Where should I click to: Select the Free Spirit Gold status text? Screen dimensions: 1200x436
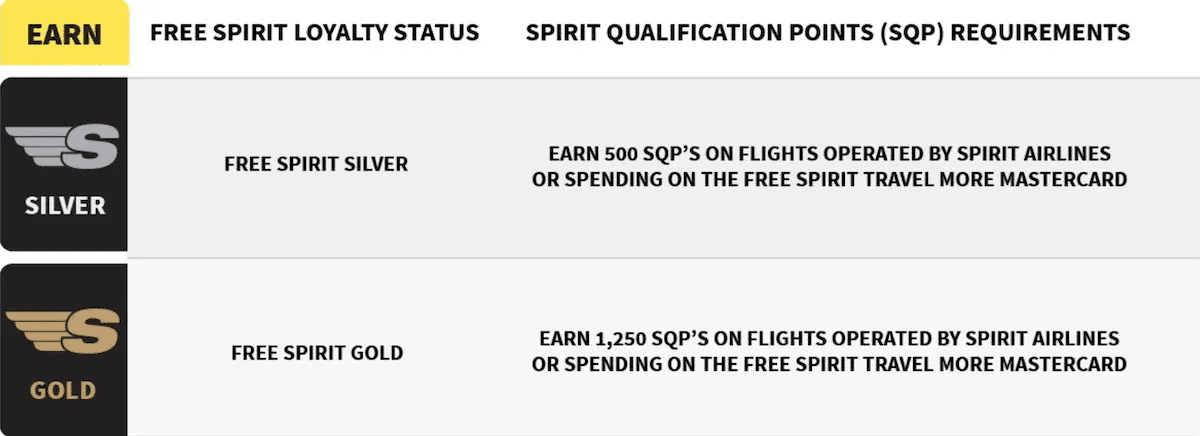pyautogui.click(x=316, y=353)
